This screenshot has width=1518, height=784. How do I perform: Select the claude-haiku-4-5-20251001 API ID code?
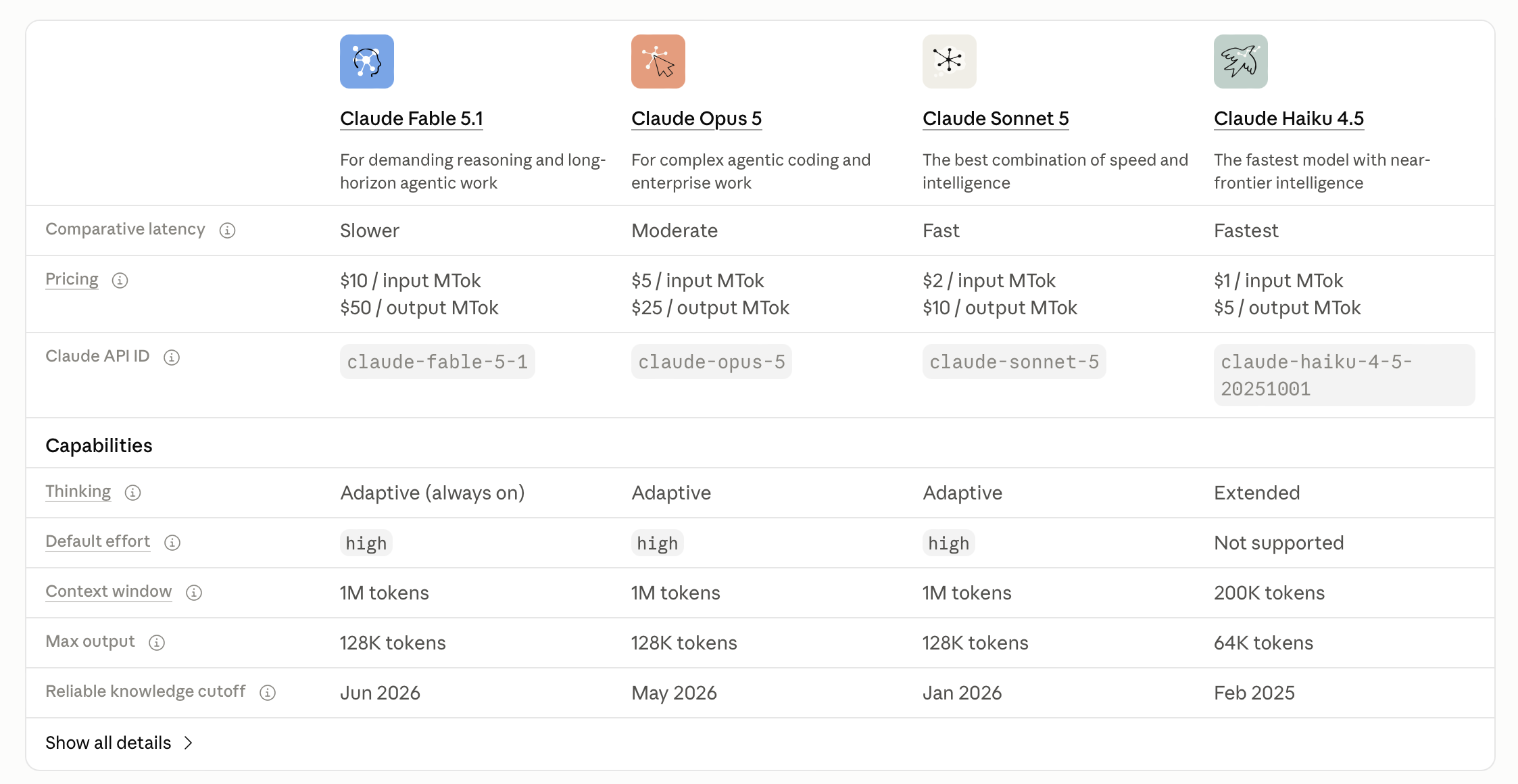coord(1344,375)
